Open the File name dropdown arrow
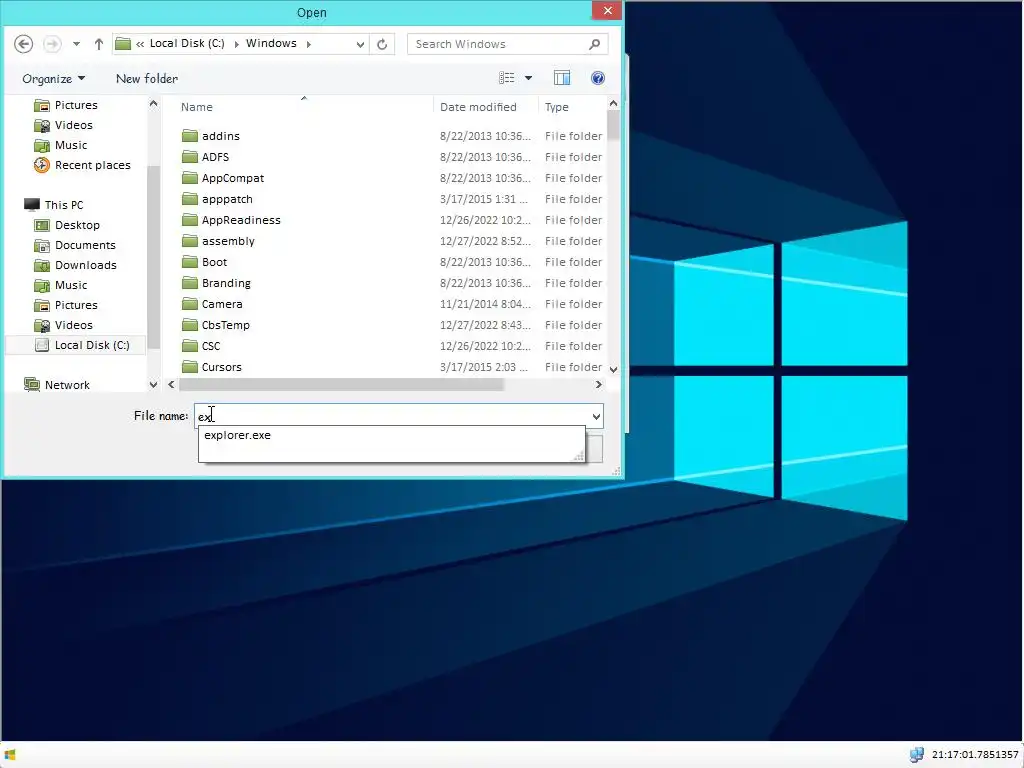The image size is (1024, 768). [x=596, y=416]
